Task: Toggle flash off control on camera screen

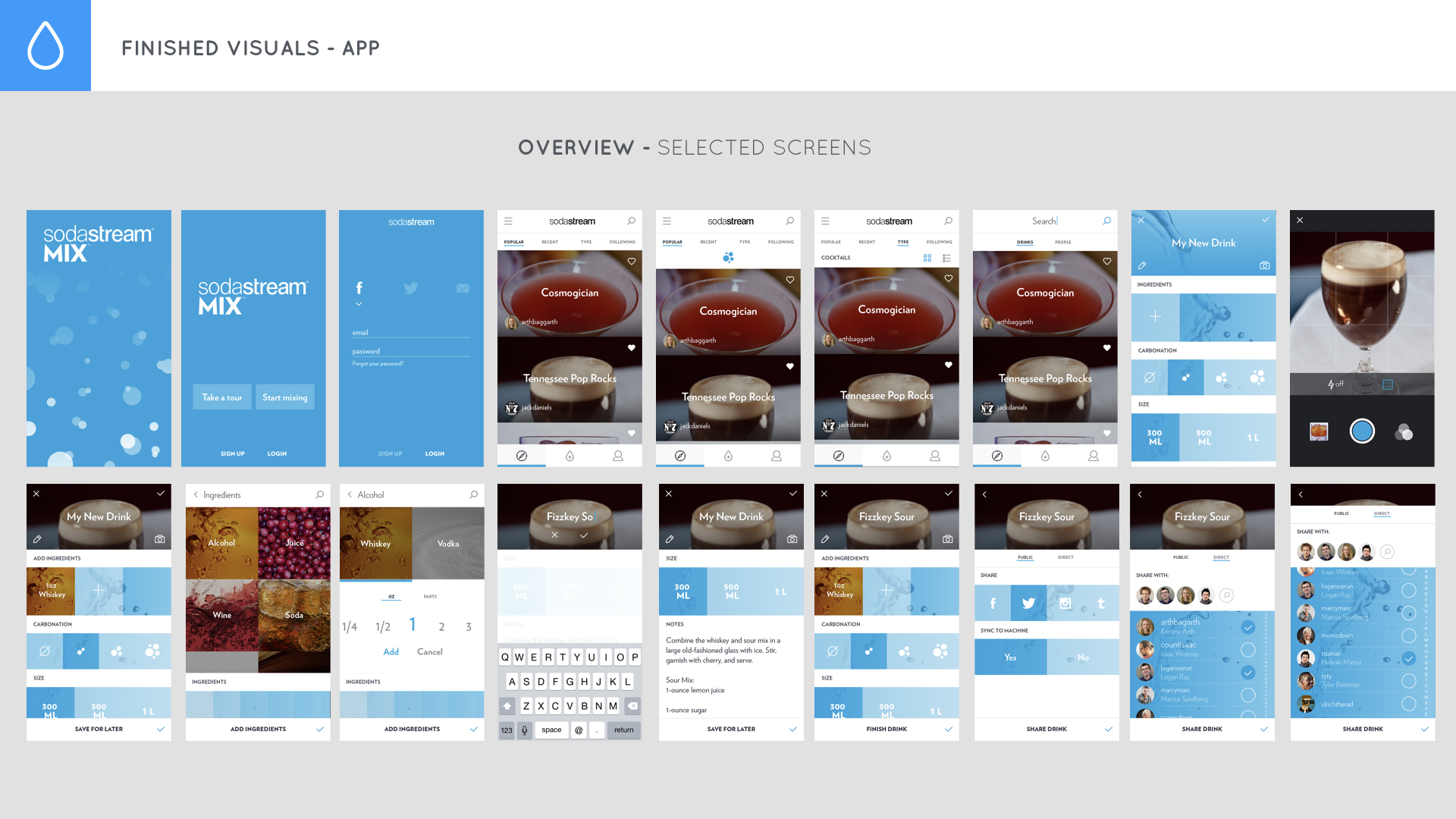Action: click(1336, 384)
